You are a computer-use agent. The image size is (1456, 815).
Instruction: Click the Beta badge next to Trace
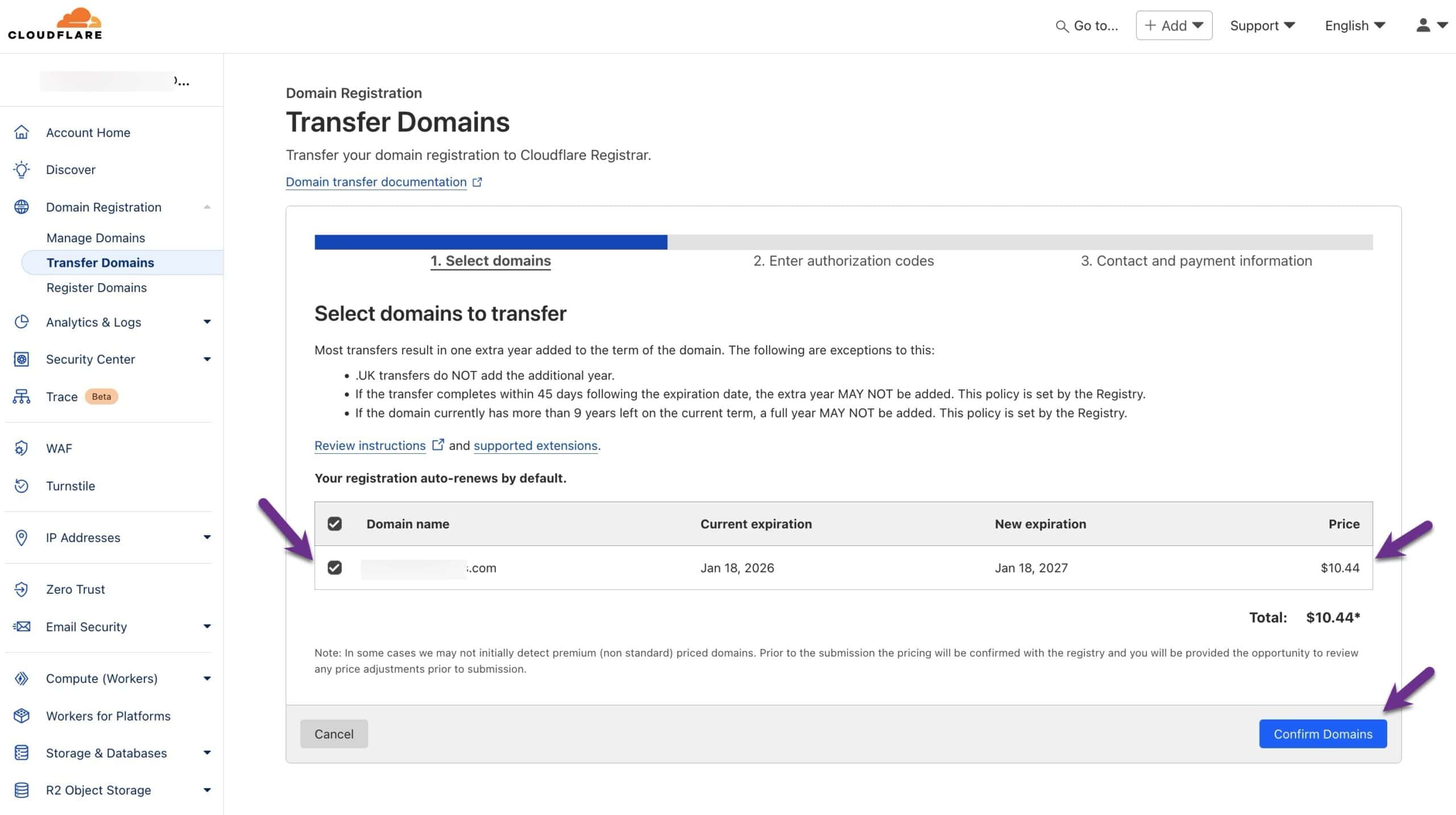coord(101,396)
